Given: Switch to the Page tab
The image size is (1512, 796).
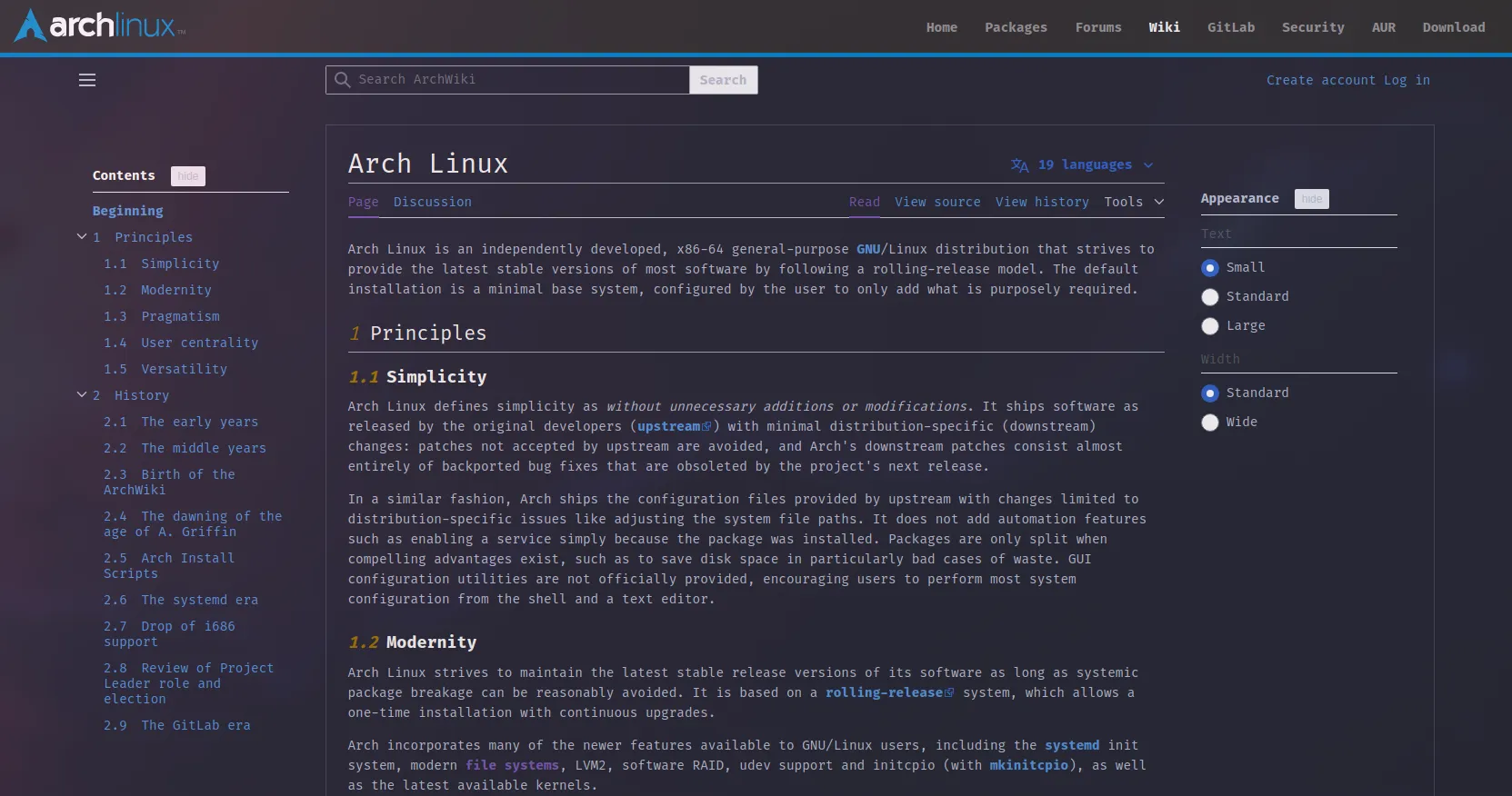Looking at the screenshot, I should pos(364,202).
